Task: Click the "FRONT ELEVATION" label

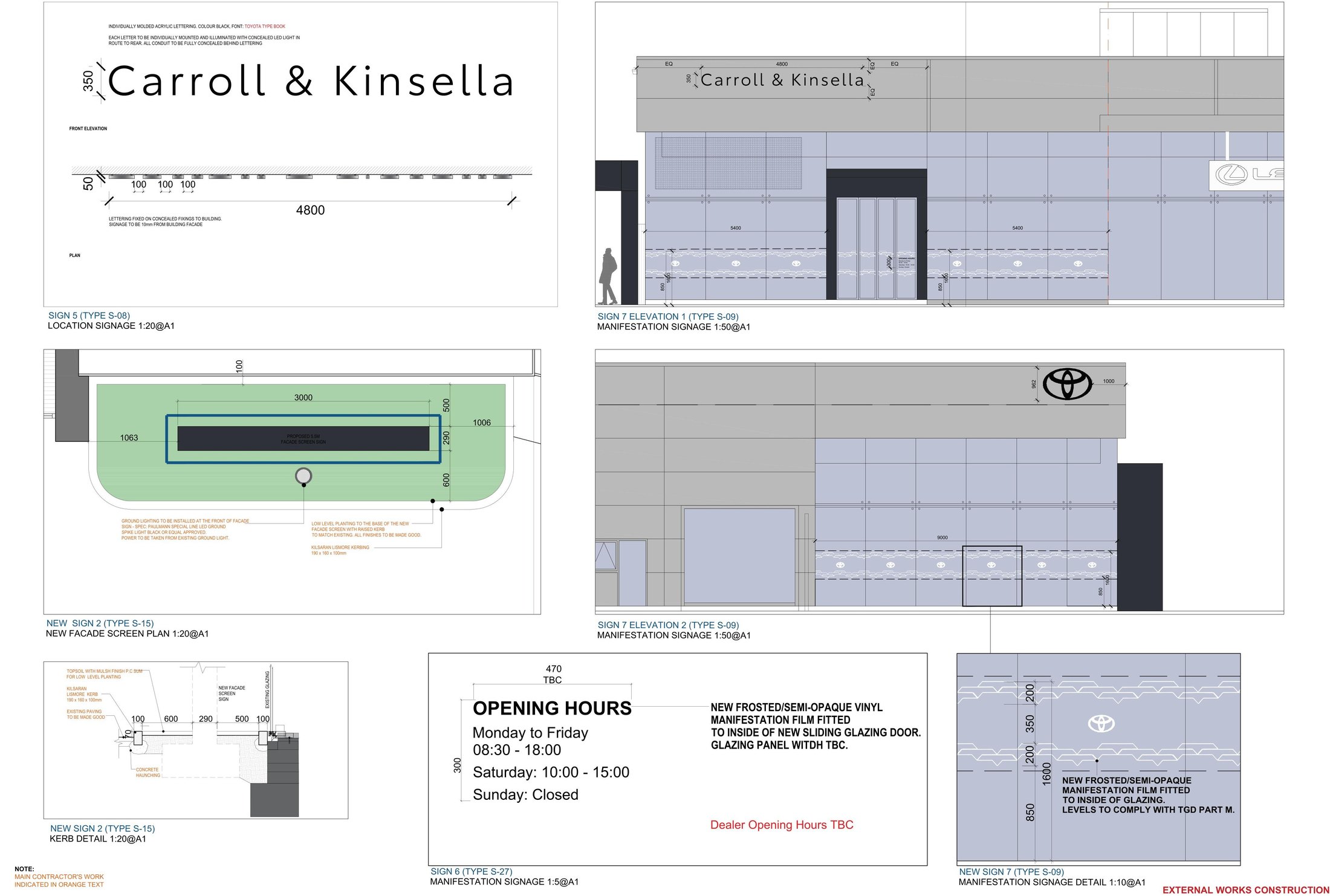Action: coord(88,129)
